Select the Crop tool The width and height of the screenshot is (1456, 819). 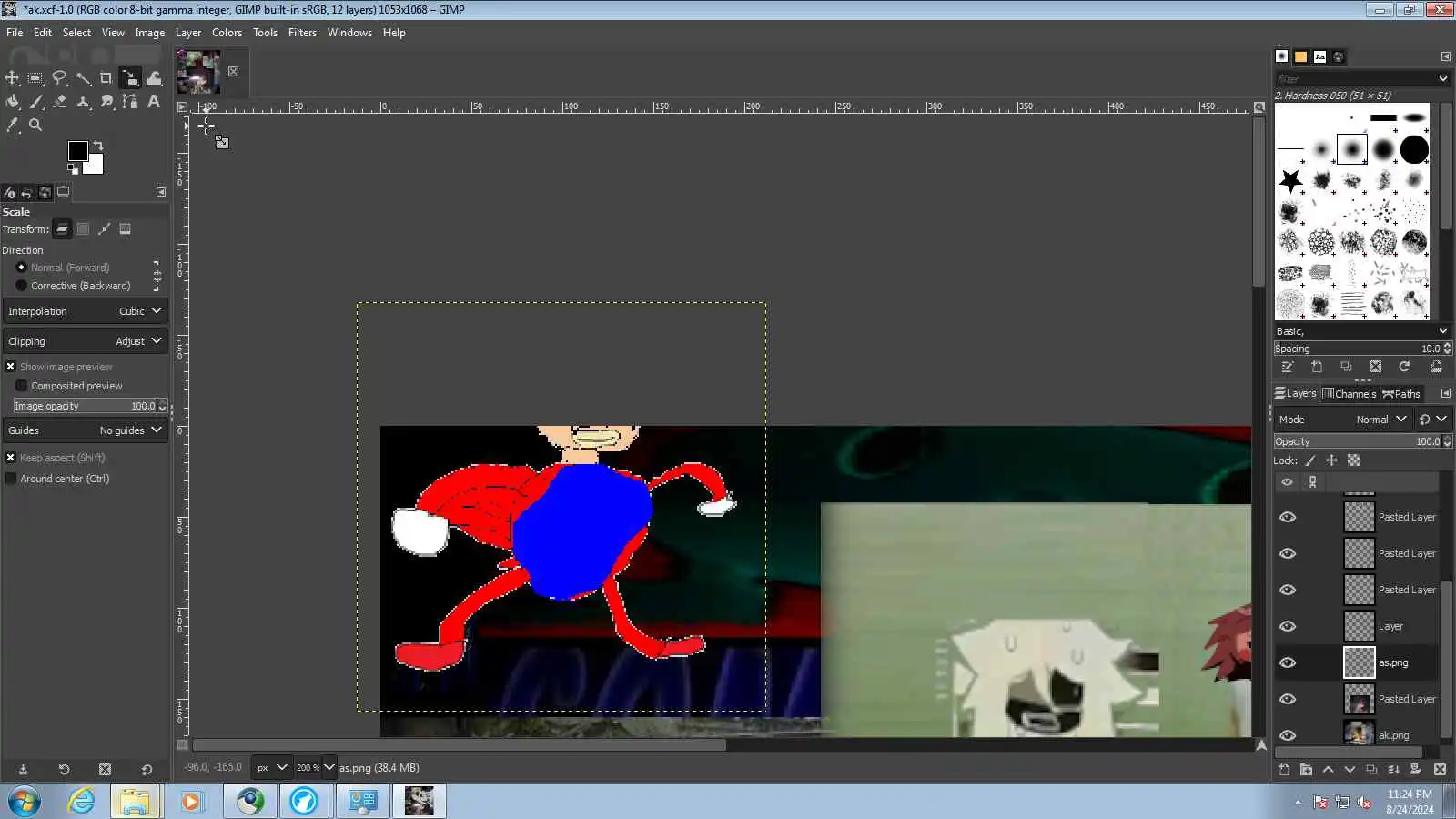coord(106,78)
